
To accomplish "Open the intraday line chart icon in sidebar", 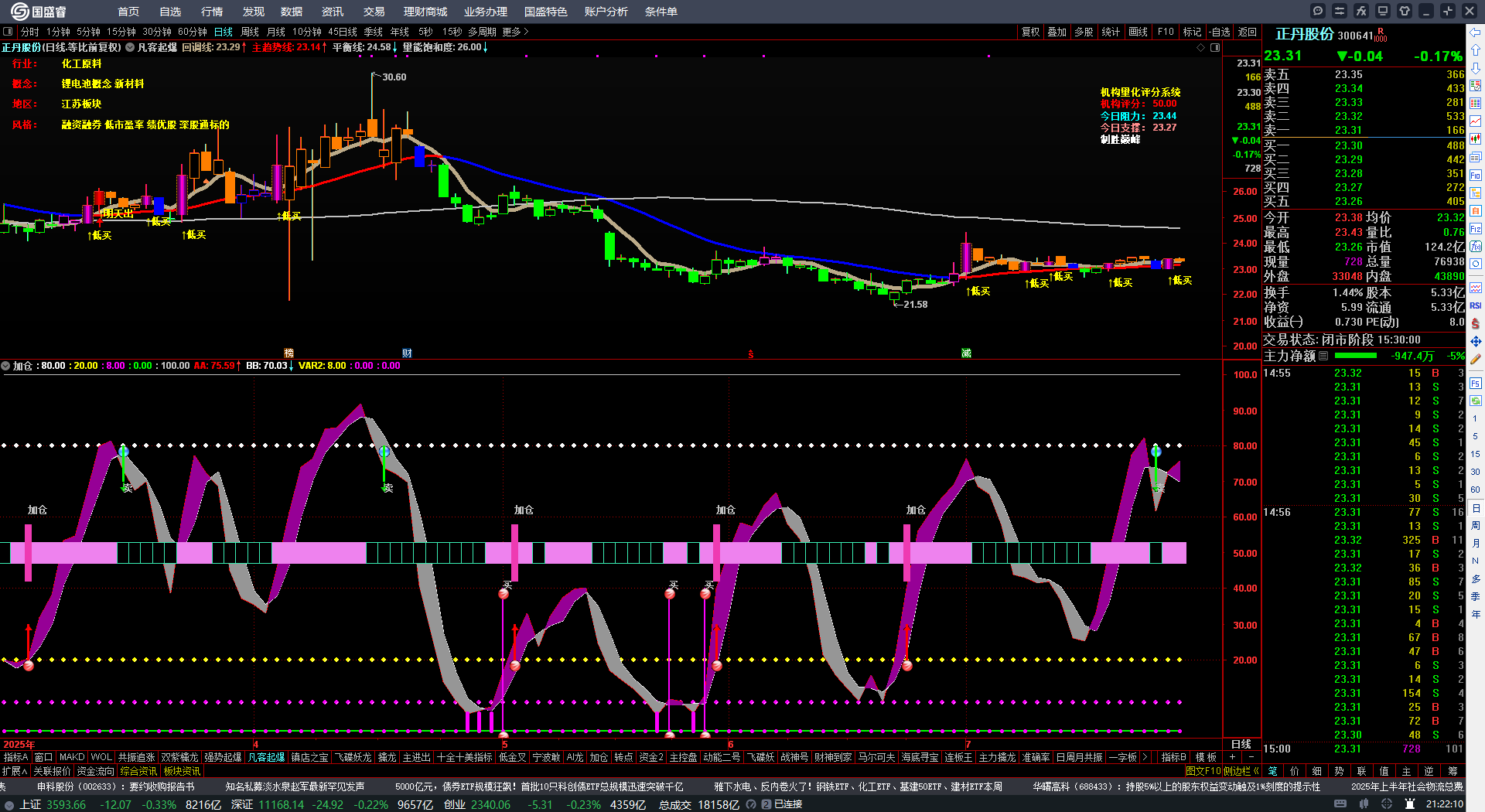I will pyautogui.click(x=1476, y=121).
